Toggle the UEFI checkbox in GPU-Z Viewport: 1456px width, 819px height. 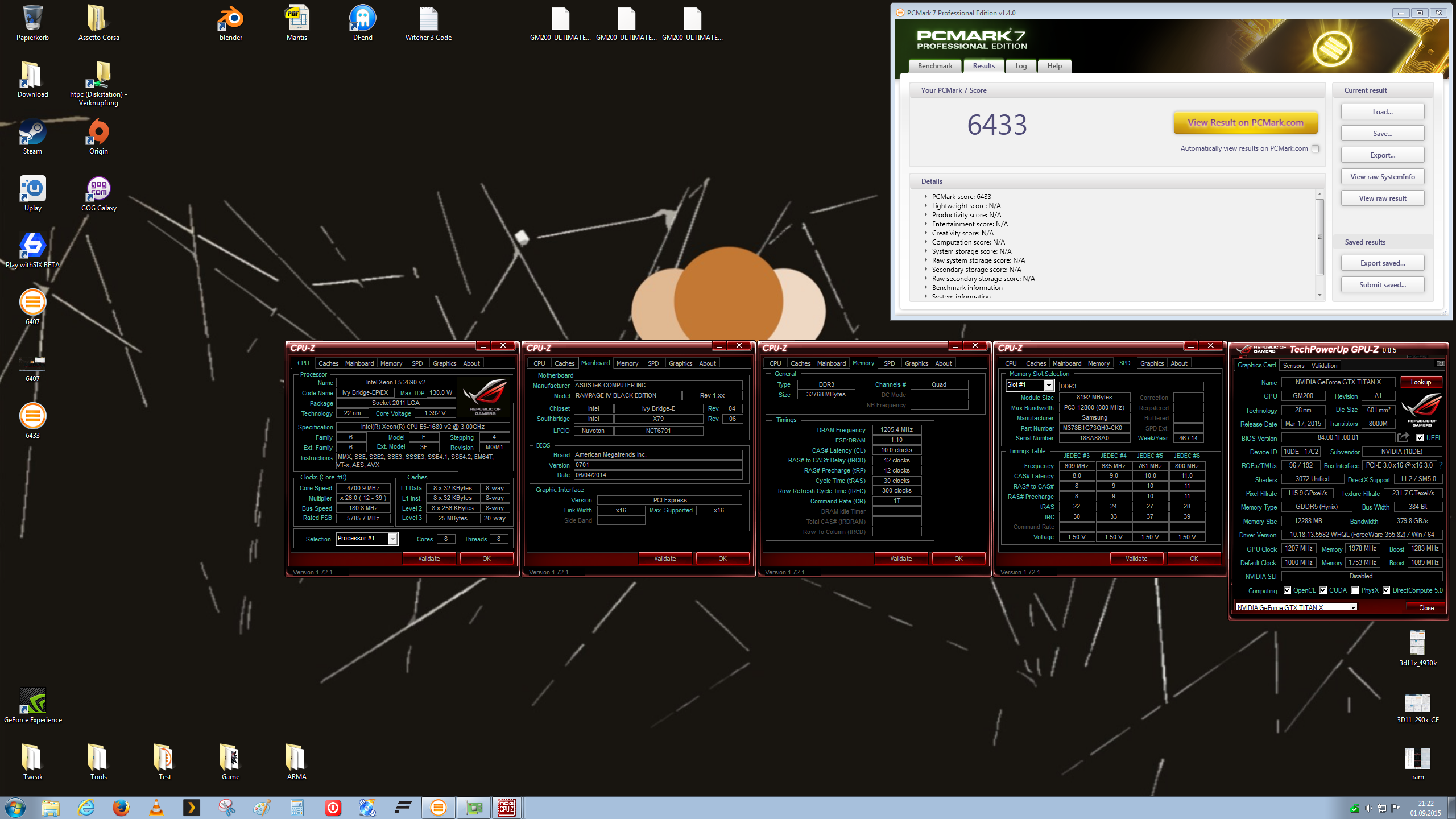pos(1420,438)
